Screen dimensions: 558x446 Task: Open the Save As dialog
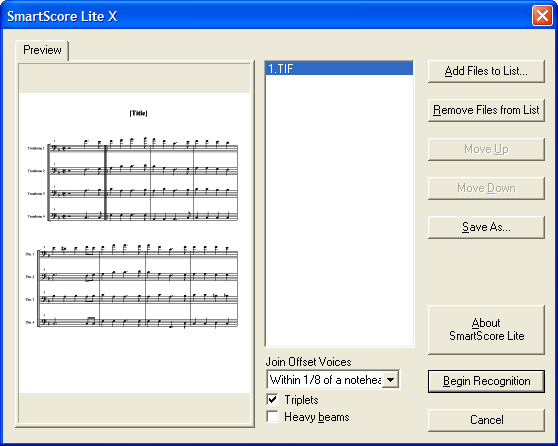coord(486,227)
